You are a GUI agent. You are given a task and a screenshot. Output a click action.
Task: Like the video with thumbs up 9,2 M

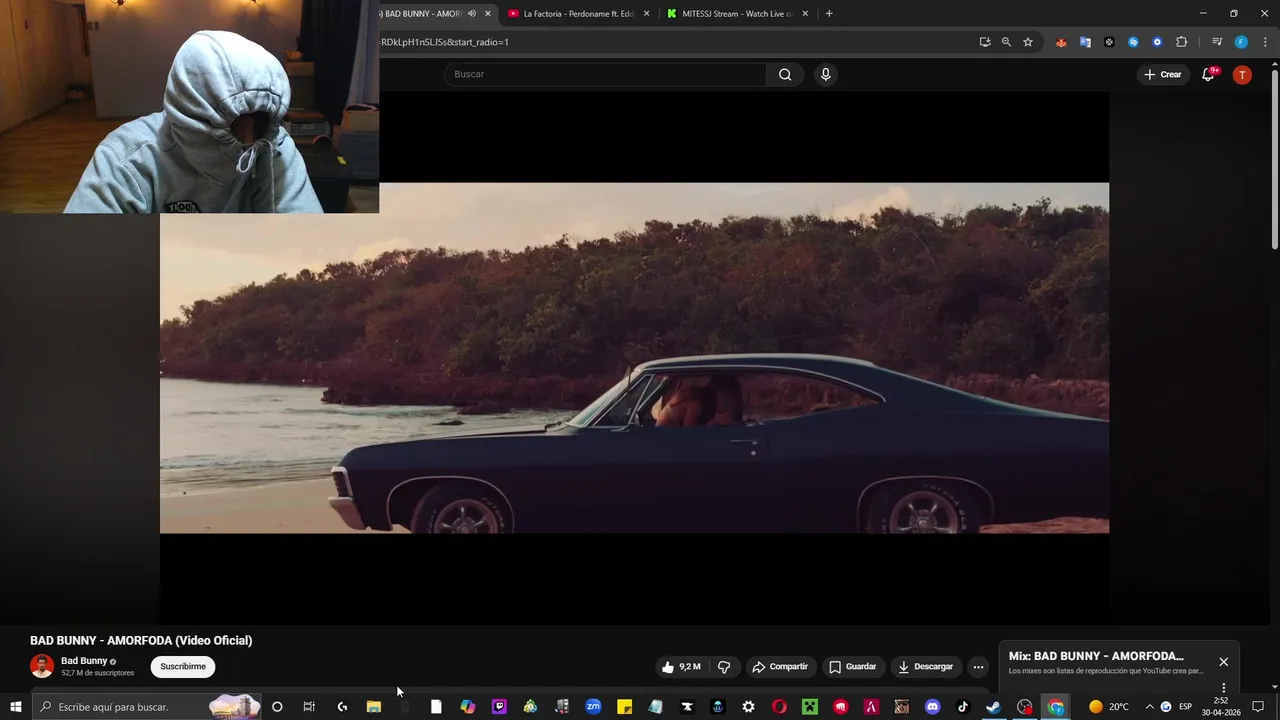click(680, 666)
